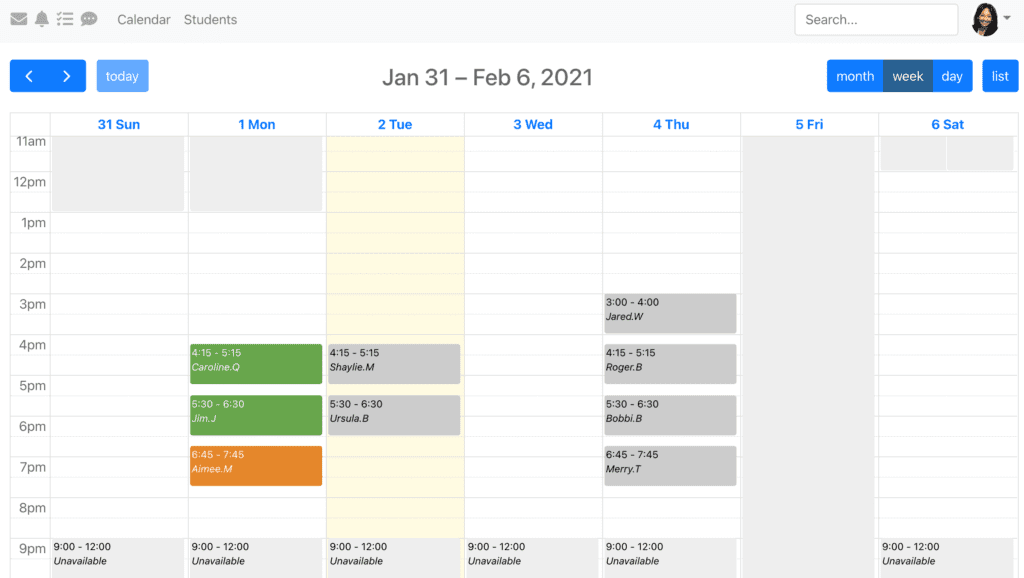Open the green Caroline.Q lesson event
This screenshot has height=578, width=1024.
pos(256,364)
